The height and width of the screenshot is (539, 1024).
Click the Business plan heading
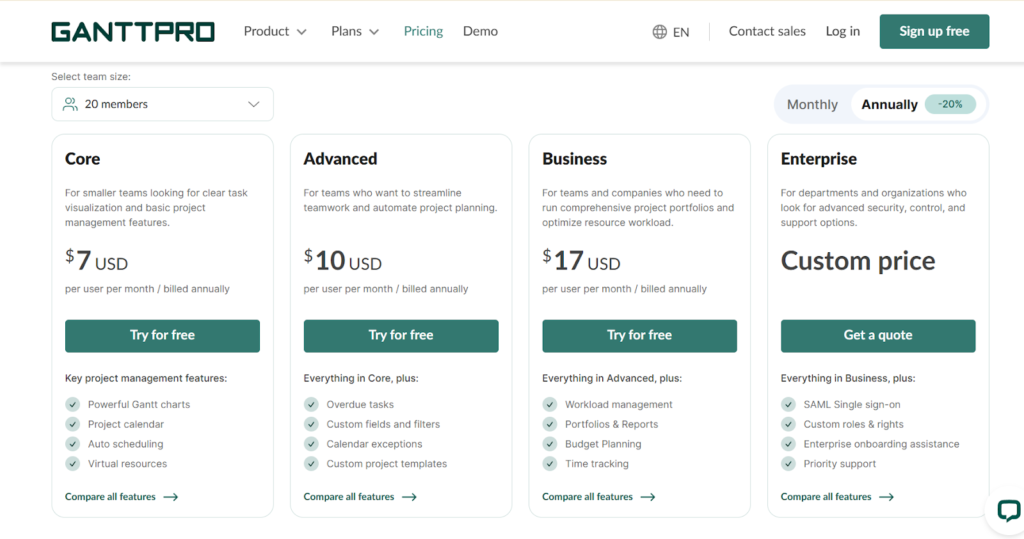click(575, 159)
